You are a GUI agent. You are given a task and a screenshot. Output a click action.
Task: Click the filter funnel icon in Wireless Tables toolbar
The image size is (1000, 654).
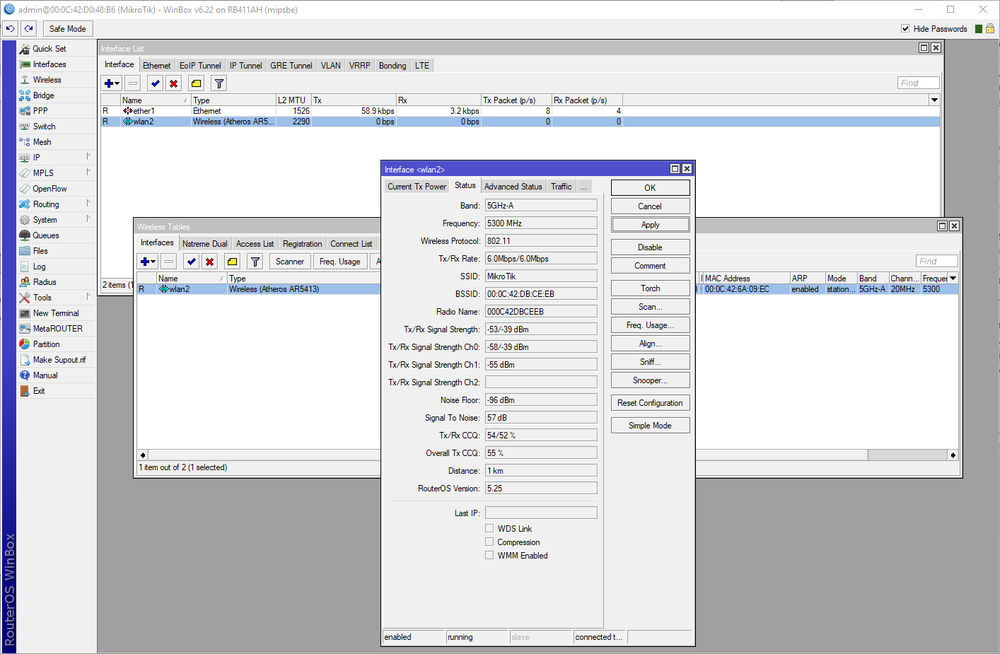(255, 262)
